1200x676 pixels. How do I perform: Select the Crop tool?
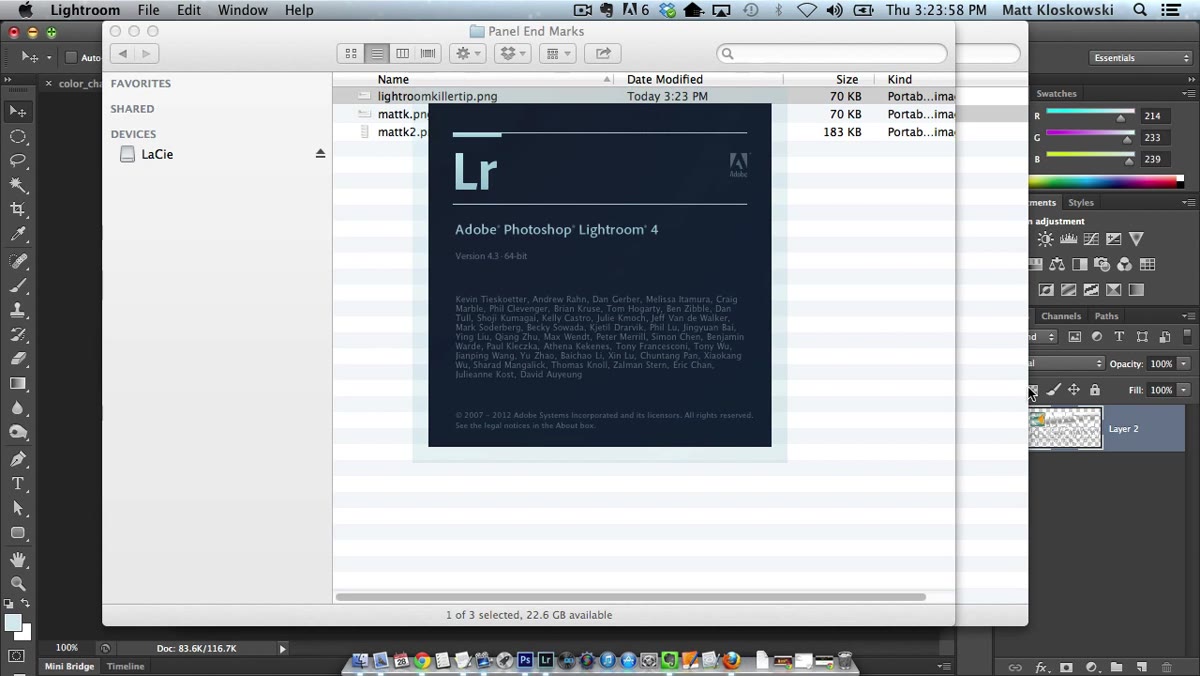pyautogui.click(x=18, y=209)
